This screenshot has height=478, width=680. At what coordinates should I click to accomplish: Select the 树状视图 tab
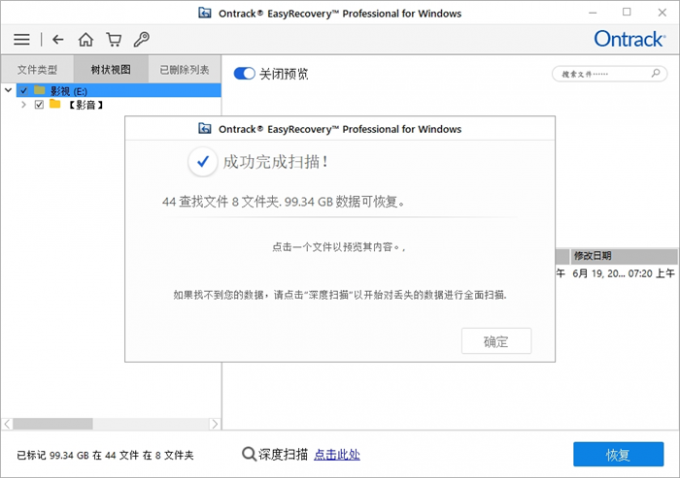[x=110, y=70]
